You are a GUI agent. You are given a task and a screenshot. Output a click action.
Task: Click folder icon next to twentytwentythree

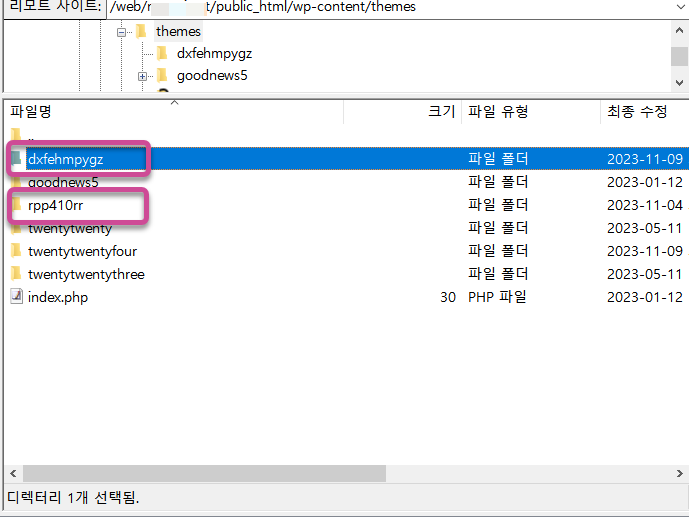(x=16, y=273)
